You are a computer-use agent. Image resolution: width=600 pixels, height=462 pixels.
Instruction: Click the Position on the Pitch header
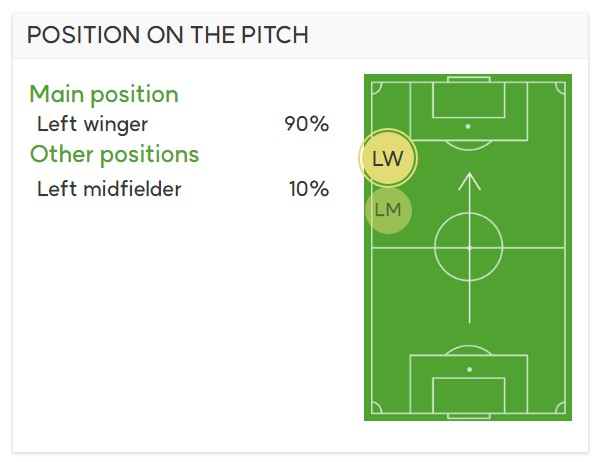point(168,35)
